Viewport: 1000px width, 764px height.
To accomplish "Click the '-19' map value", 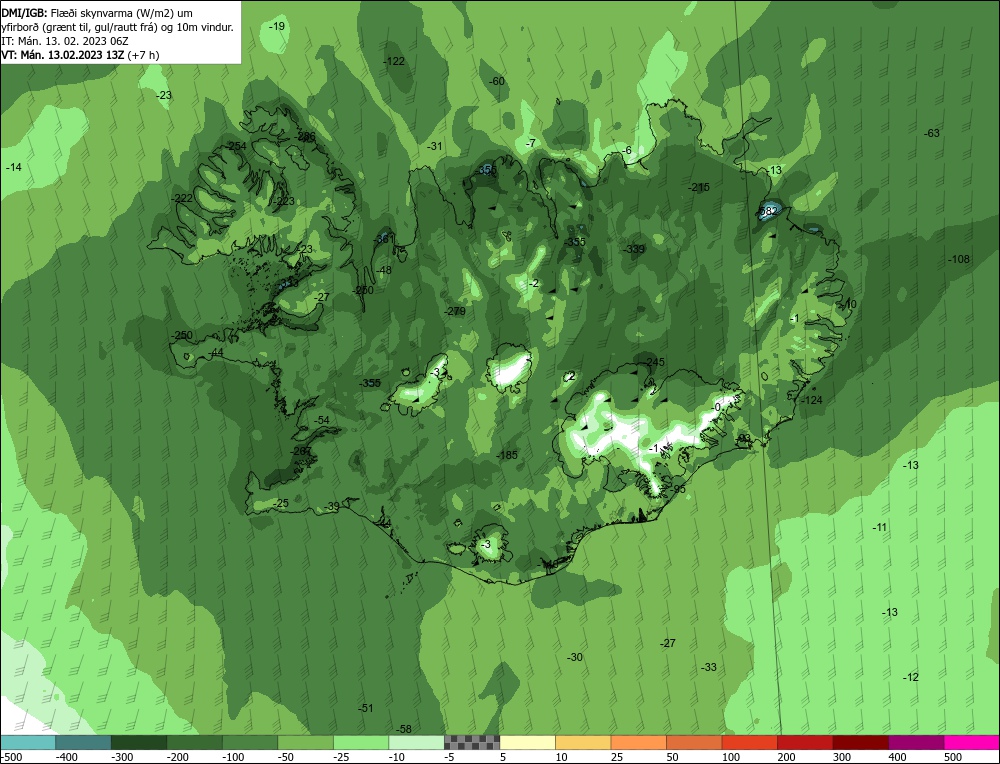I will (x=277, y=26).
